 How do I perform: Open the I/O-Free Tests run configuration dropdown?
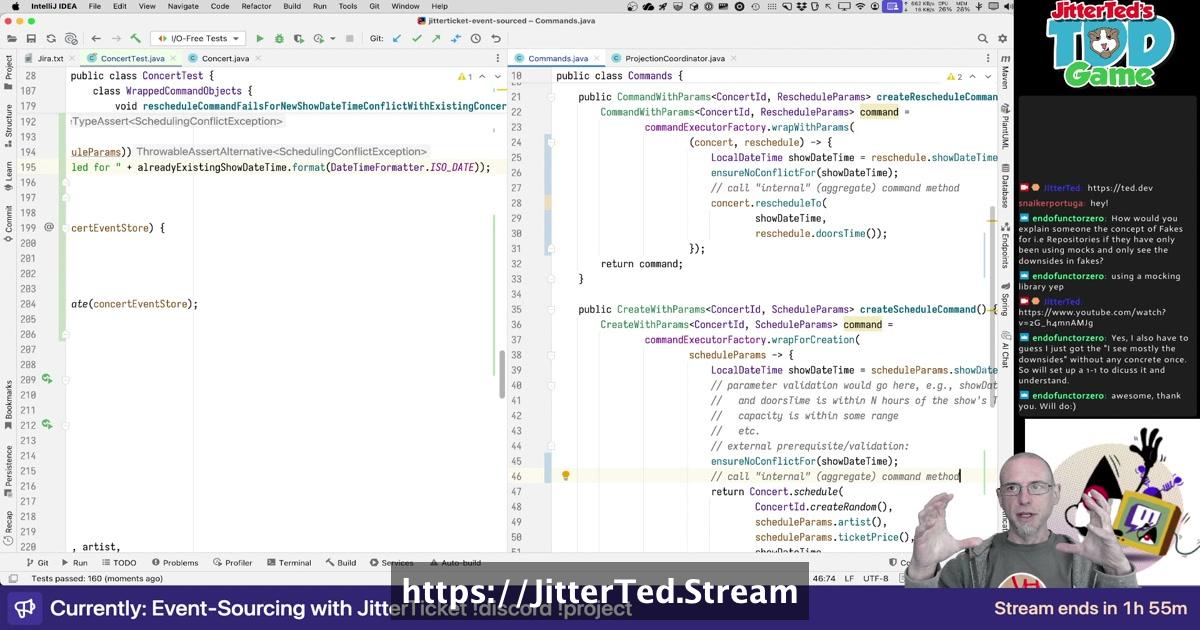(199, 39)
